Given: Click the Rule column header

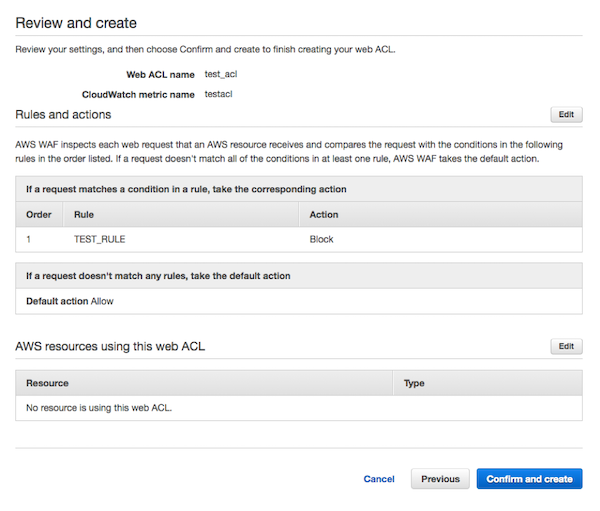Looking at the screenshot, I should [x=84, y=214].
